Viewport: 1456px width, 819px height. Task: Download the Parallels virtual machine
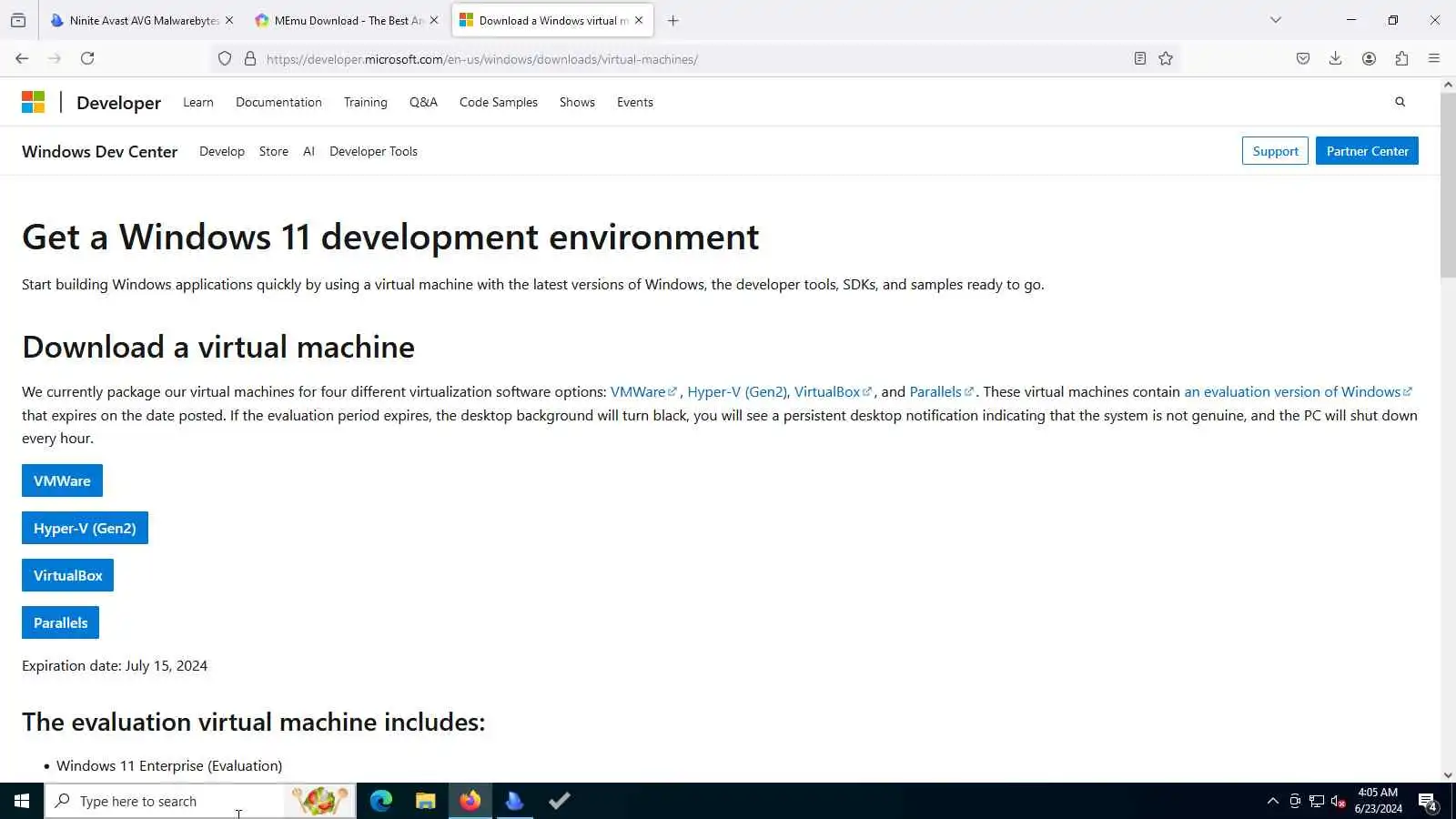point(61,622)
